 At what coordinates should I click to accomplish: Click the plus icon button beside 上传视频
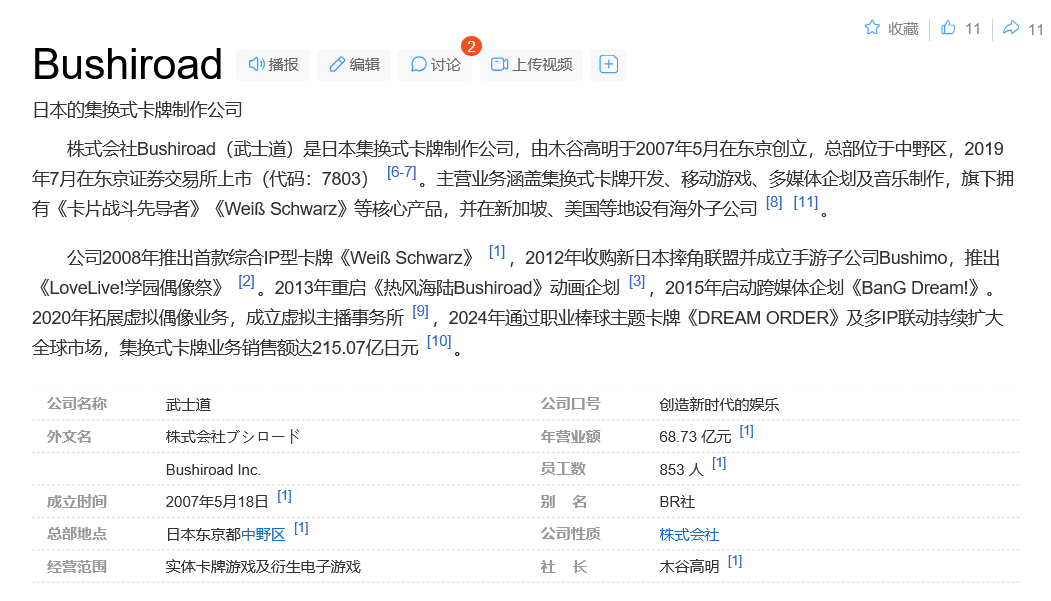pyautogui.click(x=608, y=64)
